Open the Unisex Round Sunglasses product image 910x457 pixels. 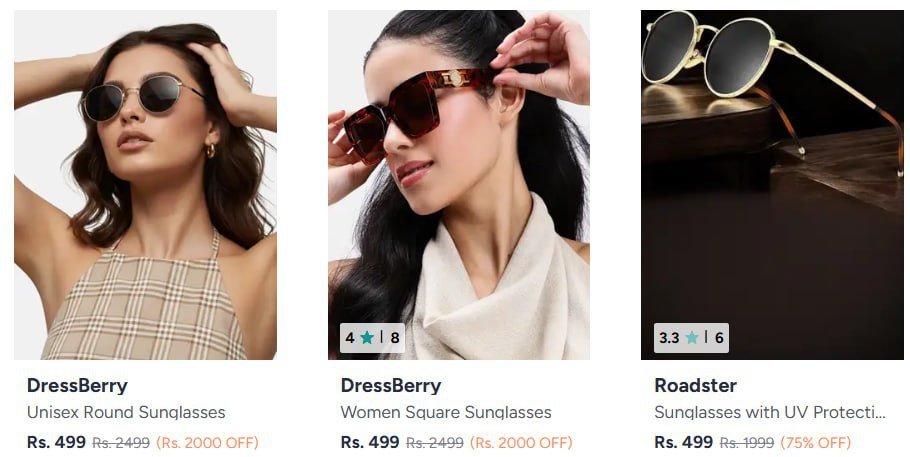145,185
